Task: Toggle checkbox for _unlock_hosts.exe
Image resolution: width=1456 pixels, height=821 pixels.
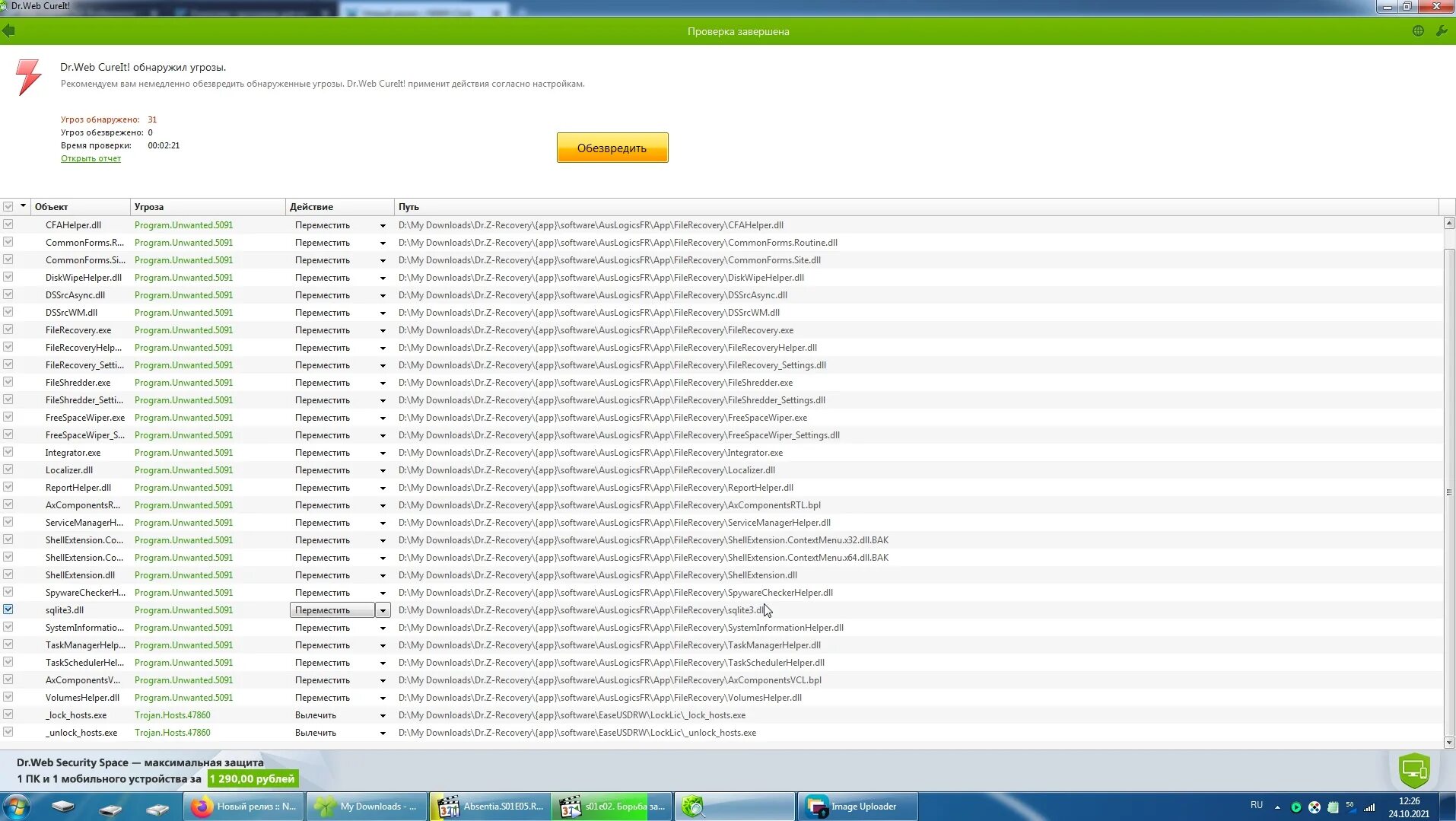Action: (8, 732)
